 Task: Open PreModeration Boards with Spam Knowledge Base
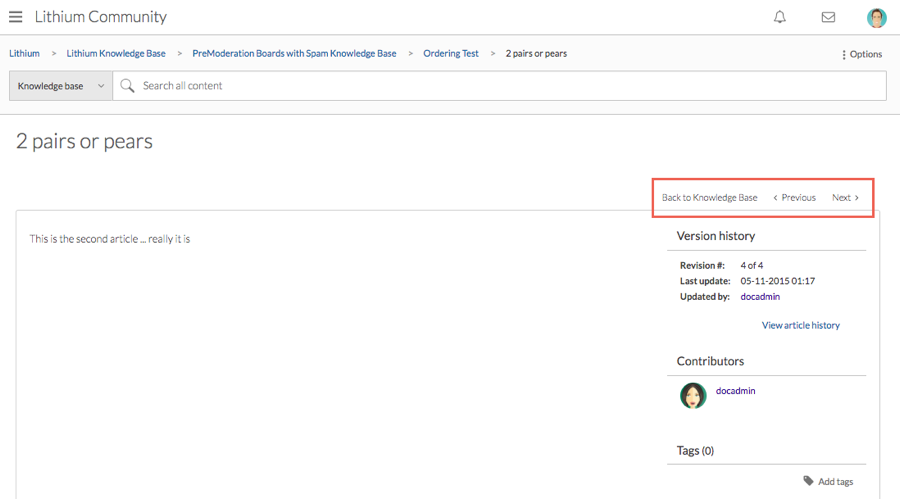[294, 53]
